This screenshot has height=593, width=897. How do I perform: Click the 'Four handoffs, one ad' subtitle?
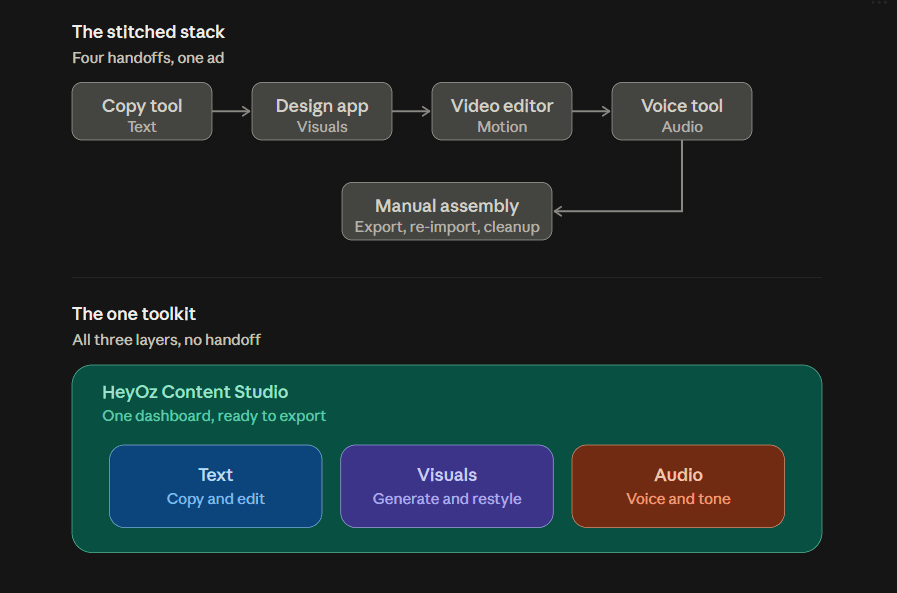point(148,58)
